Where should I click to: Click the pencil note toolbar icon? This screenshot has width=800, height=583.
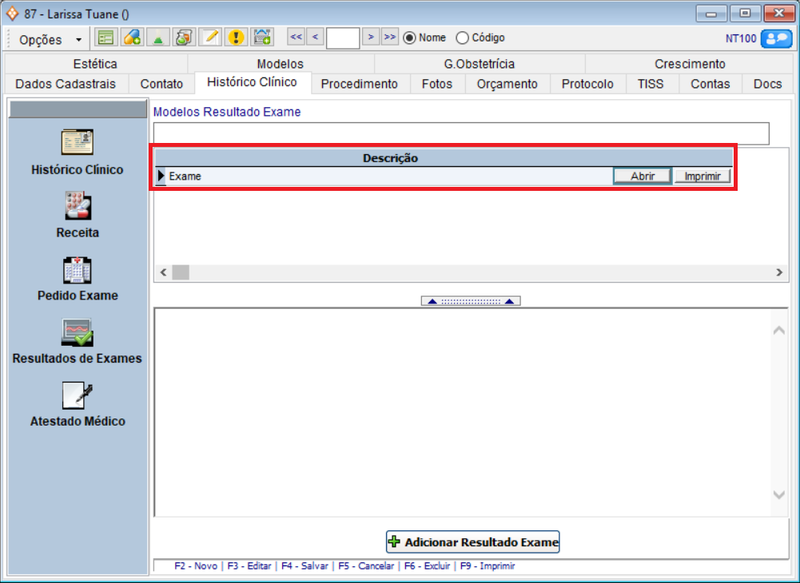pos(210,38)
